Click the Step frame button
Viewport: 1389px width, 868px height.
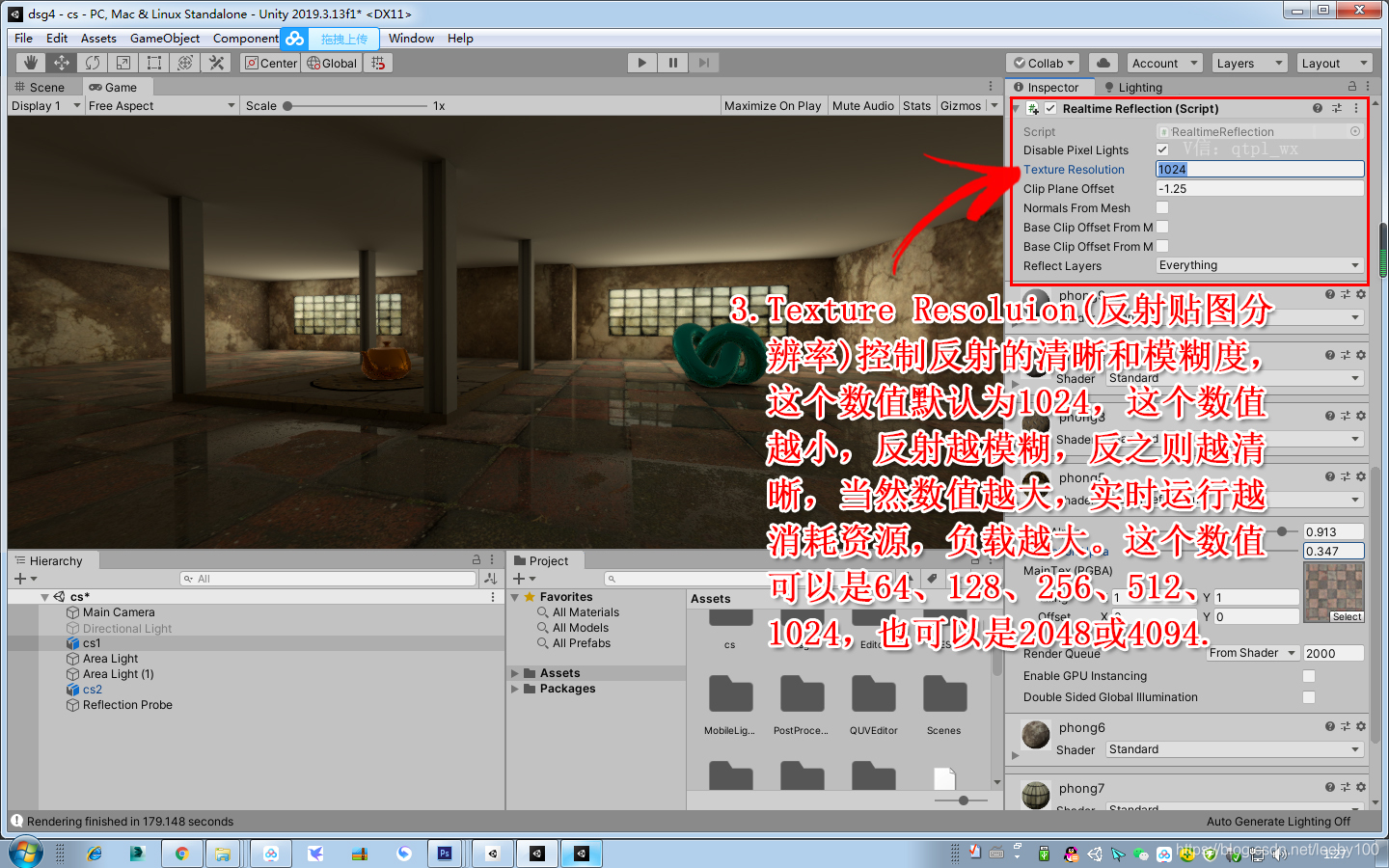click(x=704, y=63)
